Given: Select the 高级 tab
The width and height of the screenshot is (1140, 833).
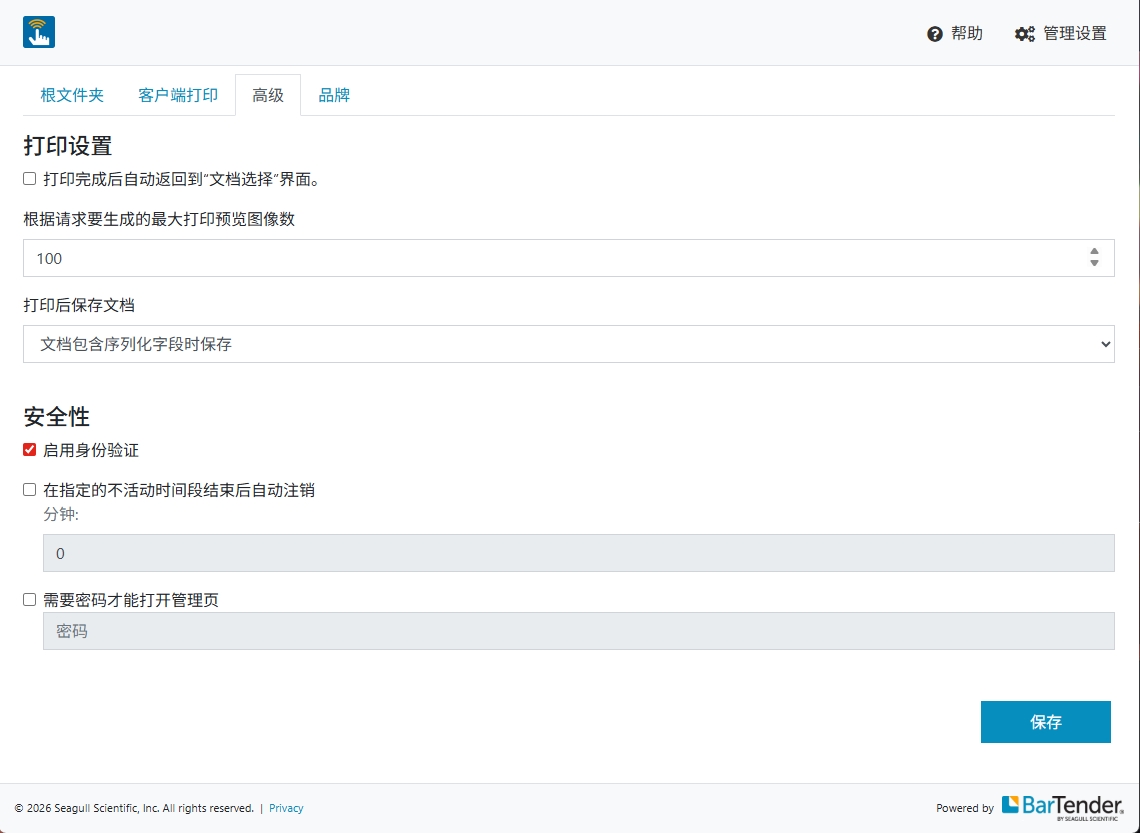Looking at the screenshot, I should pos(268,95).
